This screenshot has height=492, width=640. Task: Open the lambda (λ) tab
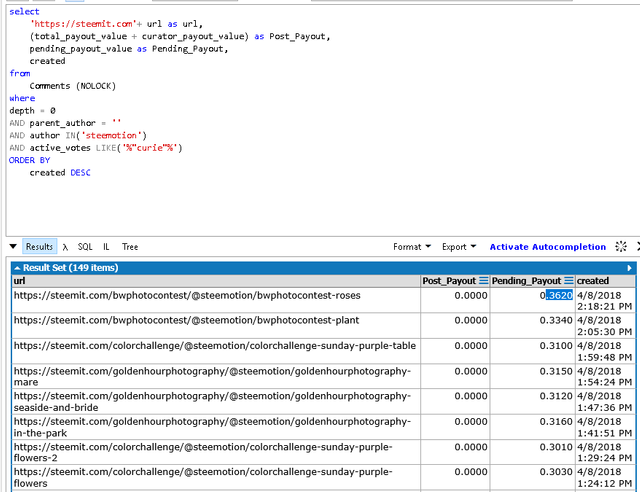(x=65, y=247)
